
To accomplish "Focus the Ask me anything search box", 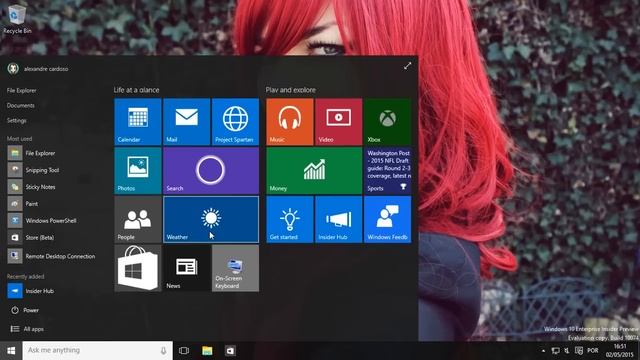I will pos(98,351).
